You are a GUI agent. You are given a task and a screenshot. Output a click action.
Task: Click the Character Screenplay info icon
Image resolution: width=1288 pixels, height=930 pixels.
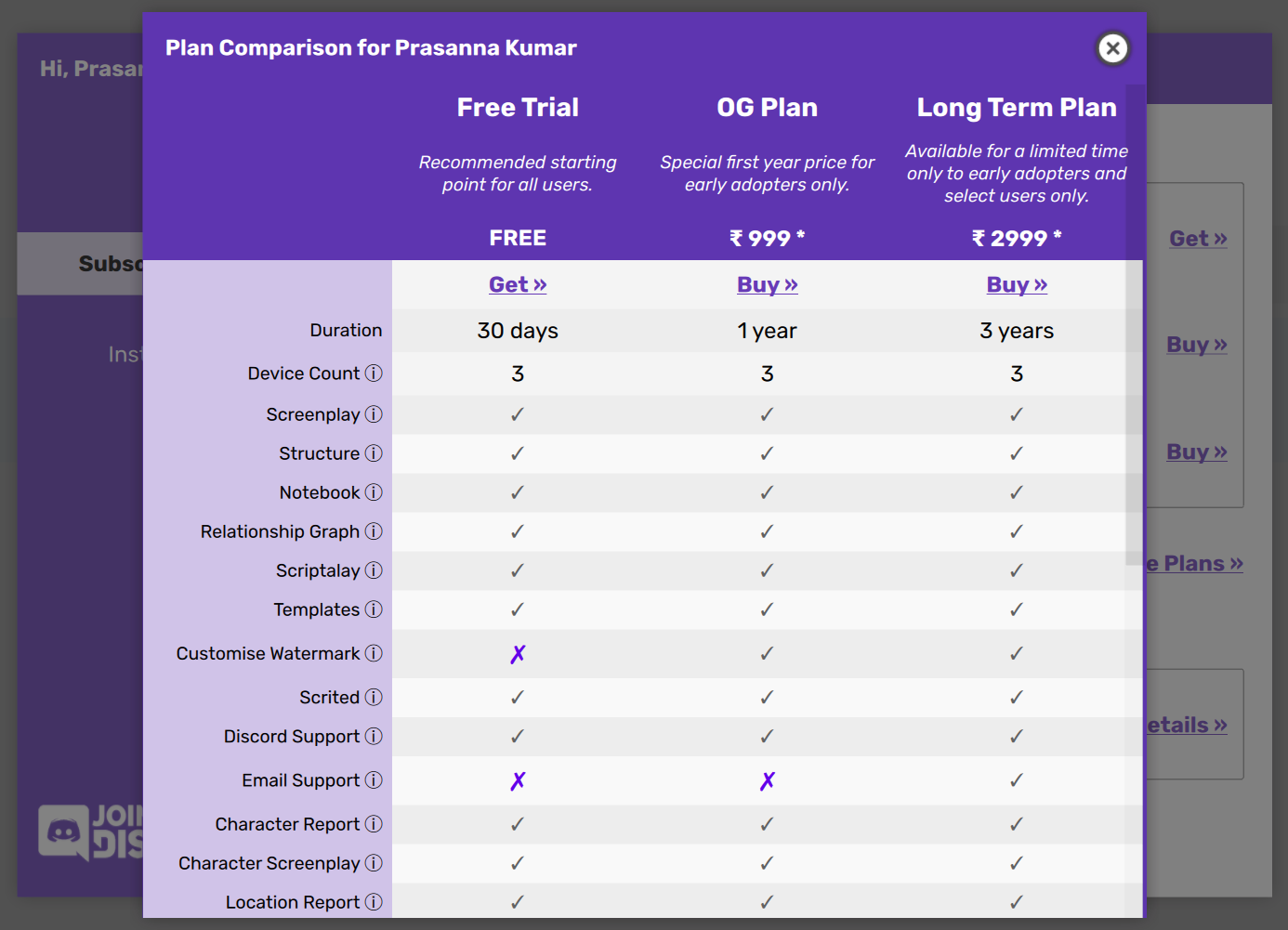pyautogui.click(x=374, y=863)
